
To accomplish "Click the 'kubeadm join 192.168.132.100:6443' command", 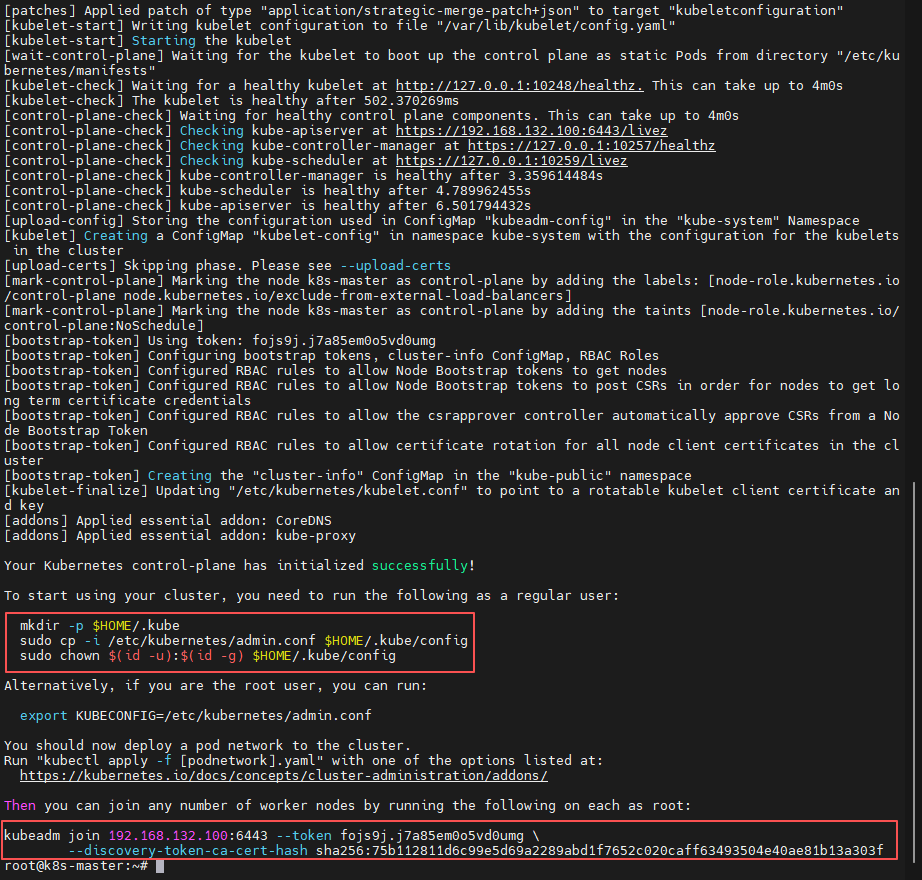I will point(272,835).
